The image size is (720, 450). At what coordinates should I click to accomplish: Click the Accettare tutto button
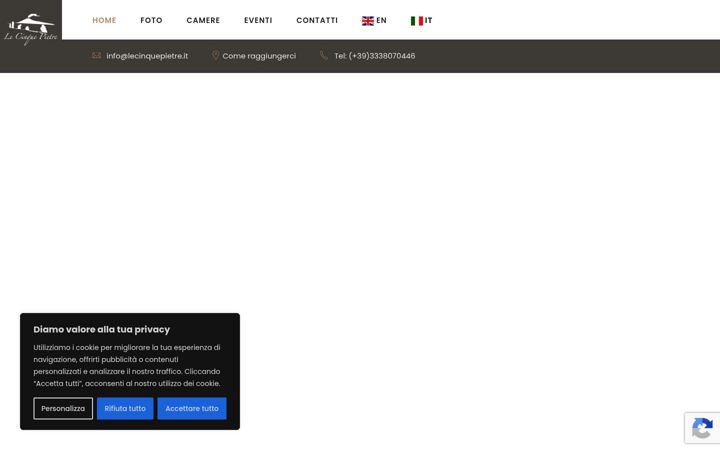click(x=192, y=408)
